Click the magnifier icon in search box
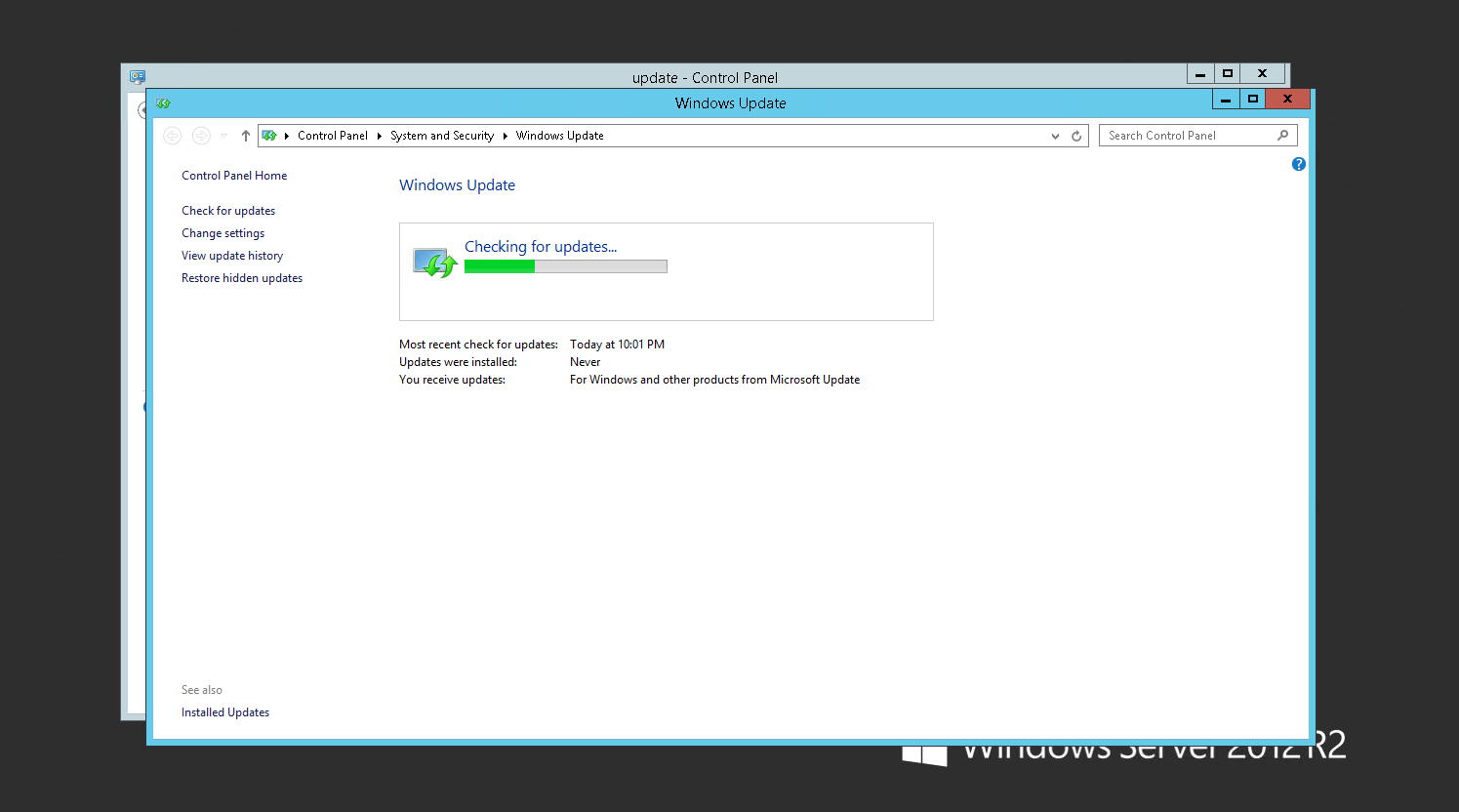Image resolution: width=1459 pixels, height=812 pixels. point(1282,136)
